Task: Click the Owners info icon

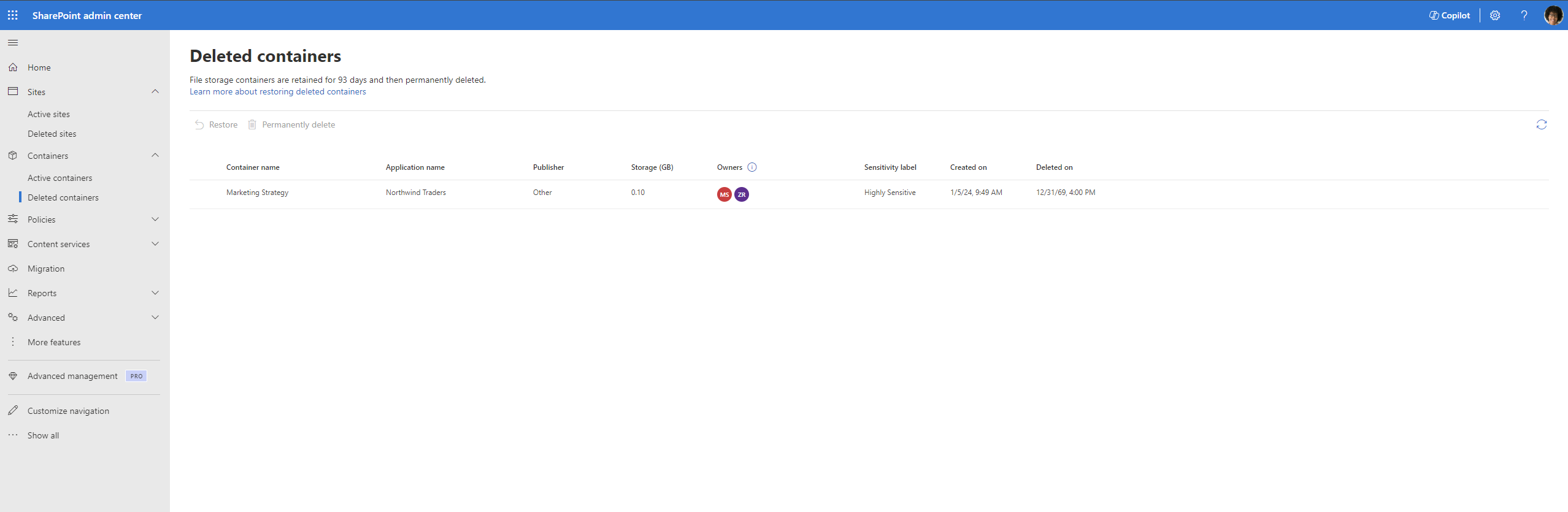Action: (752, 167)
